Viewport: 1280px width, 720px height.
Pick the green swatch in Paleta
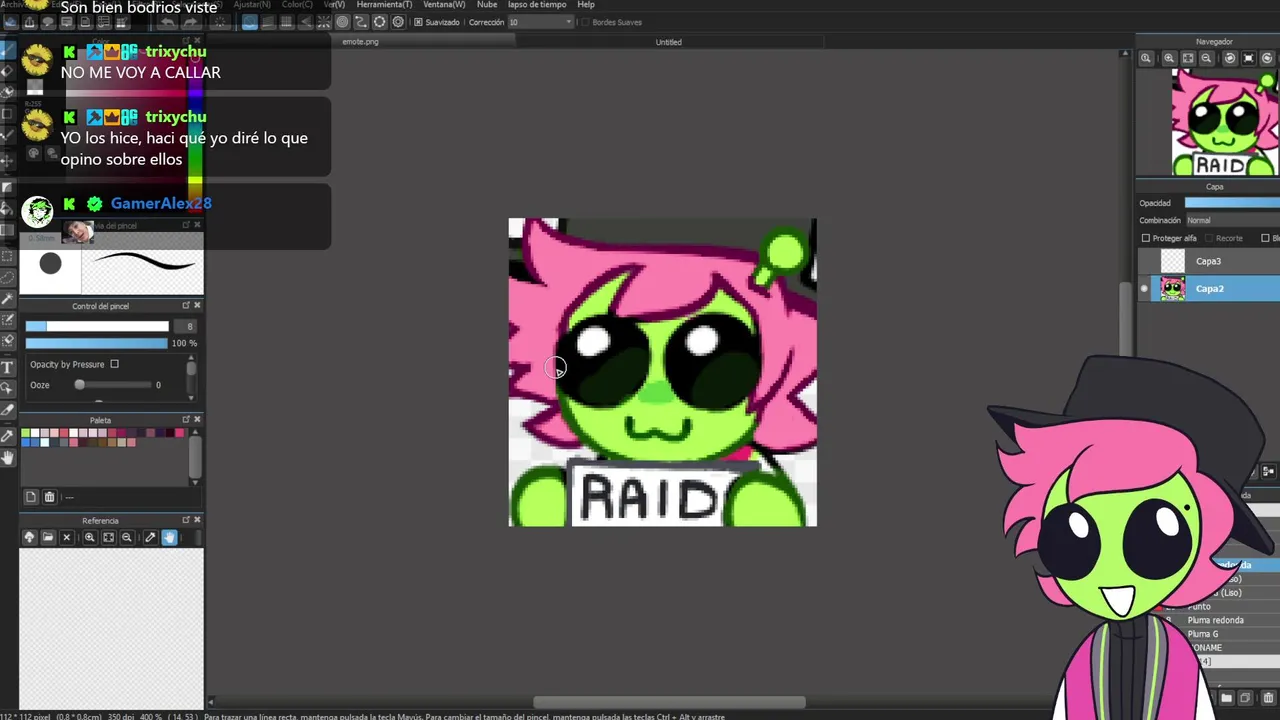coord(25,433)
